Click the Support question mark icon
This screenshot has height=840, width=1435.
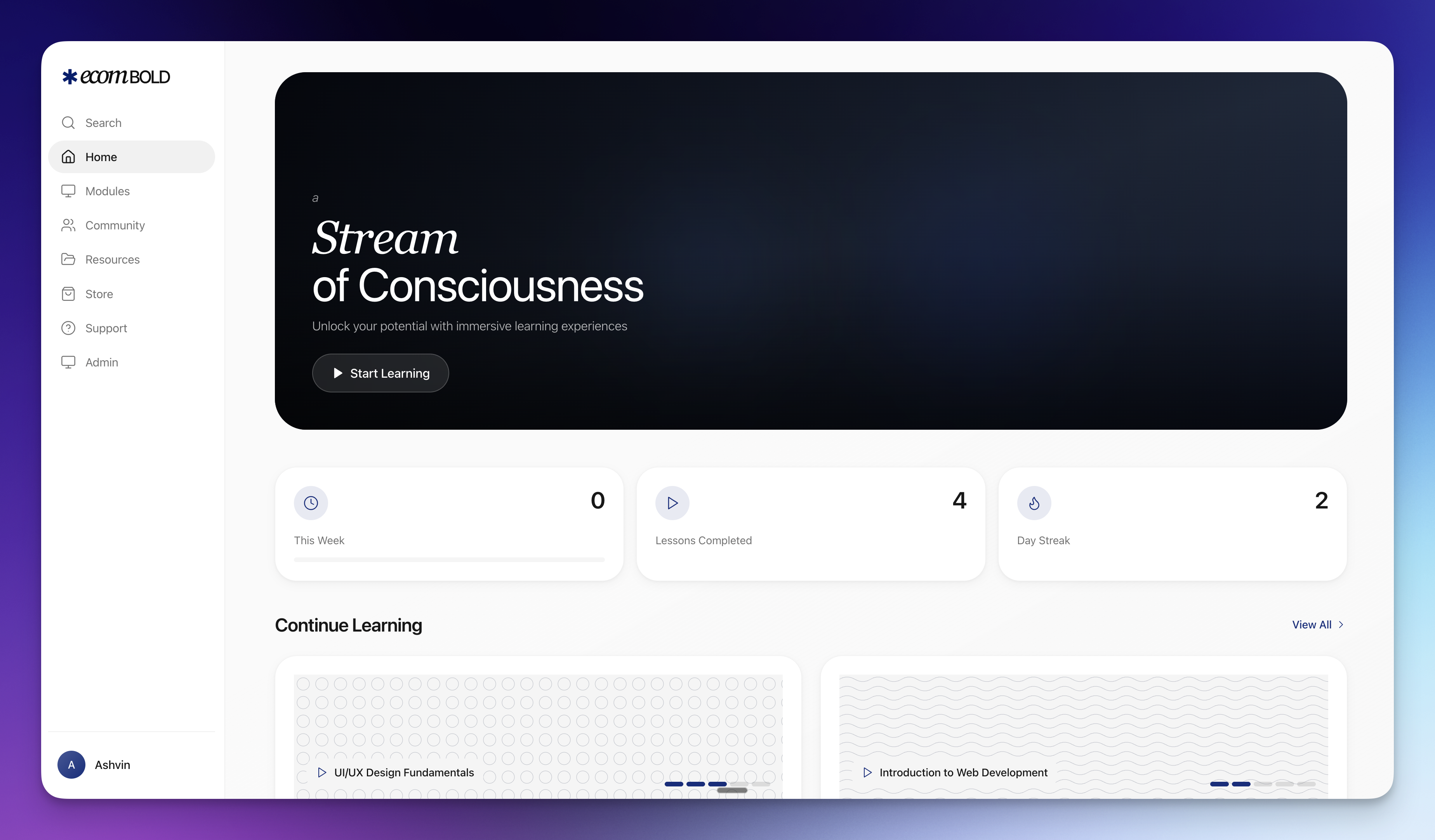(x=68, y=328)
